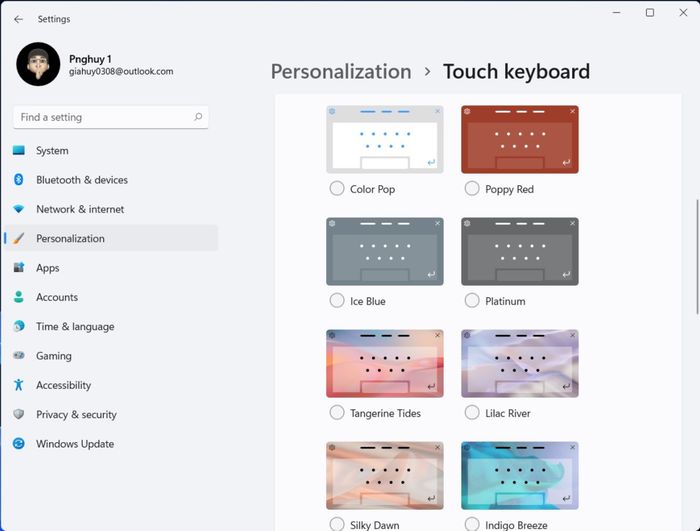Select the Ice Blue radio button
The image size is (700, 531).
337,301
